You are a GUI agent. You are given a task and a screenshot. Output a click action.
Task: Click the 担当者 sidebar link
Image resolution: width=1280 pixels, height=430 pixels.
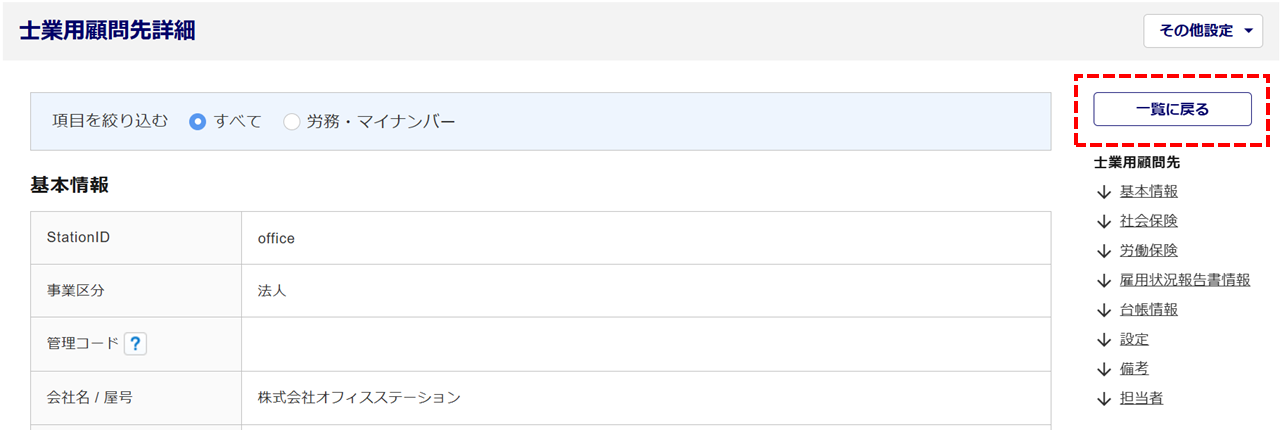(x=1141, y=398)
